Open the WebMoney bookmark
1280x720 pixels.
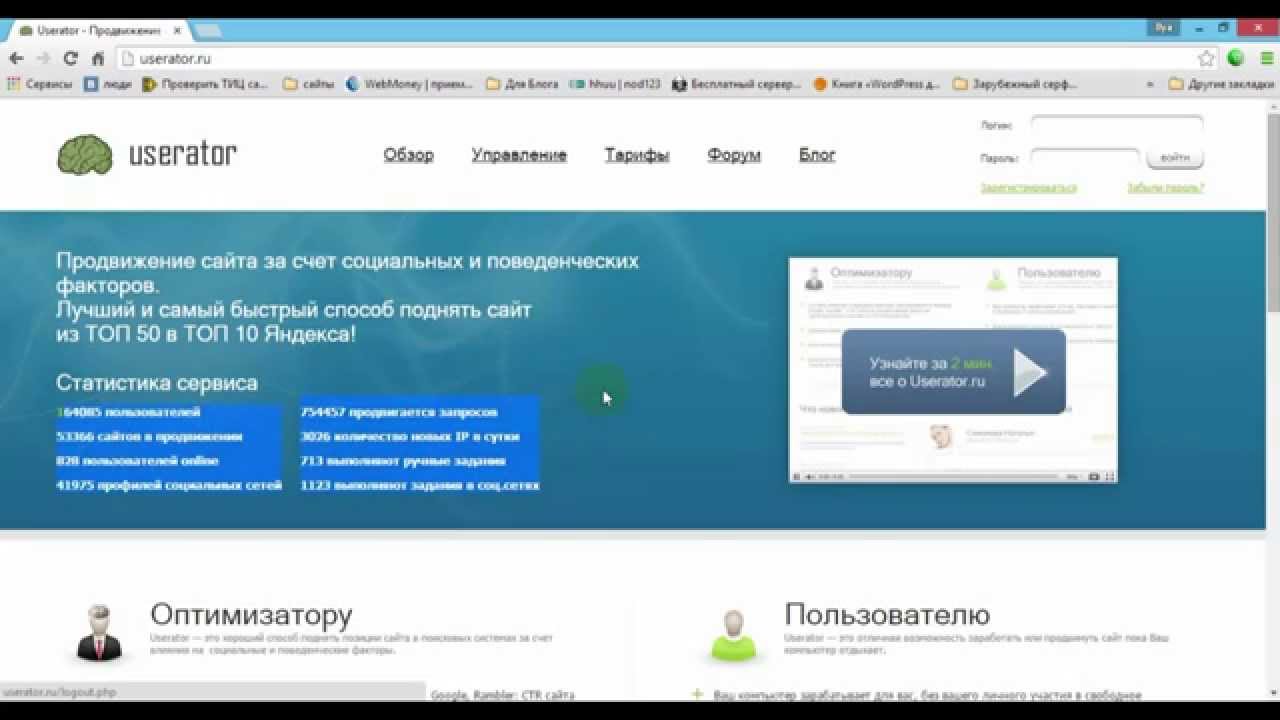pyautogui.click(x=409, y=85)
